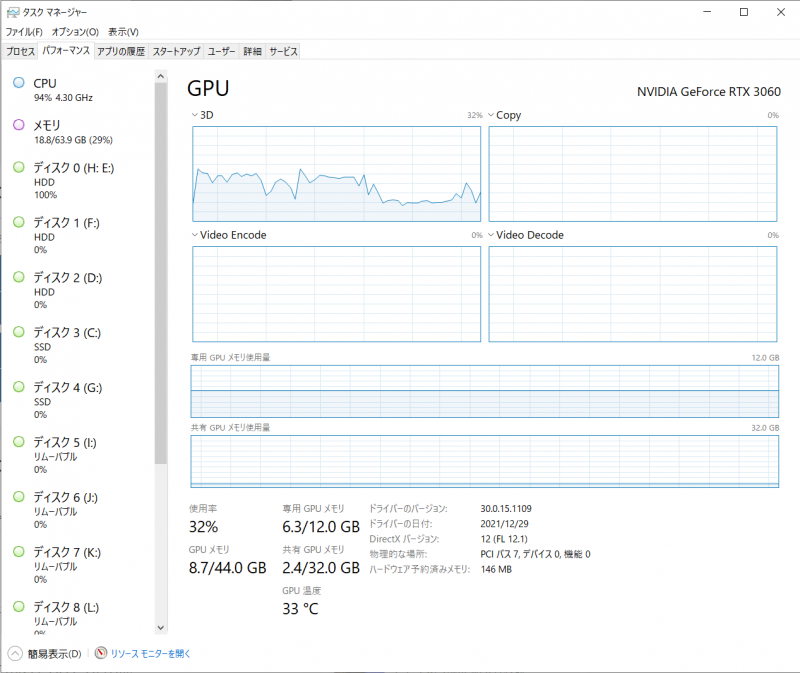The width and height of the screenshot is (800, 673).
Task: Expand the Copy chart dropdown
Action: click(x=489, y=115)
